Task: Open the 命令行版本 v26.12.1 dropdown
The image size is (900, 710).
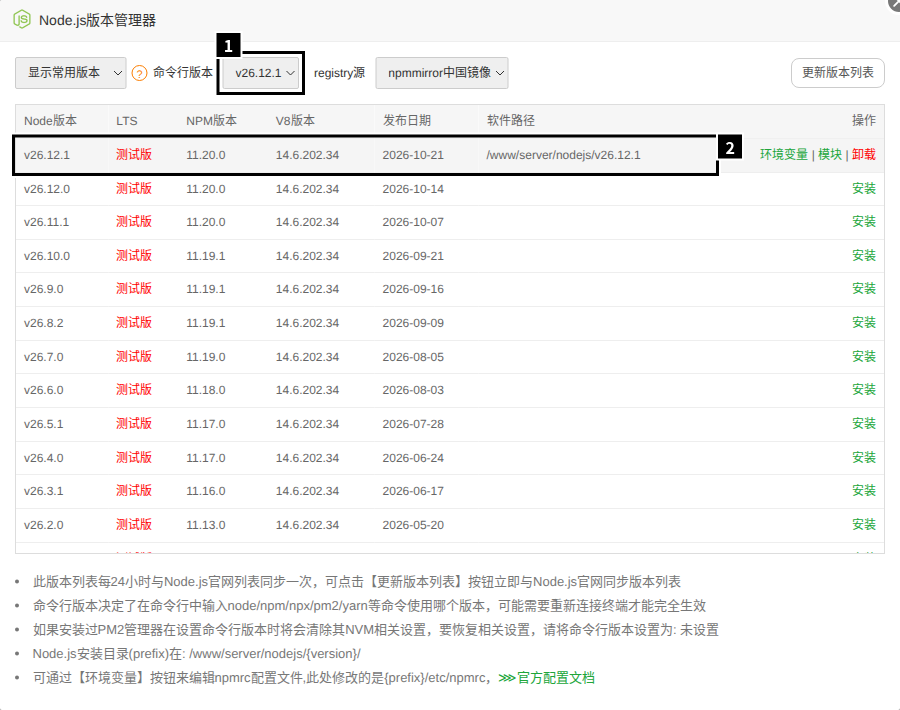Action: (261, 73)
